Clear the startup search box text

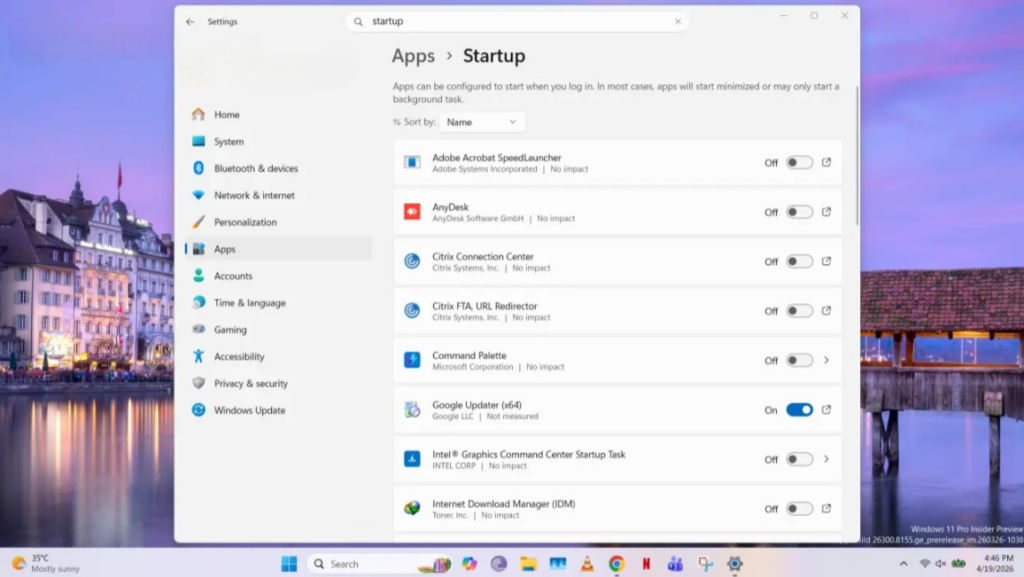pos(678,22)
